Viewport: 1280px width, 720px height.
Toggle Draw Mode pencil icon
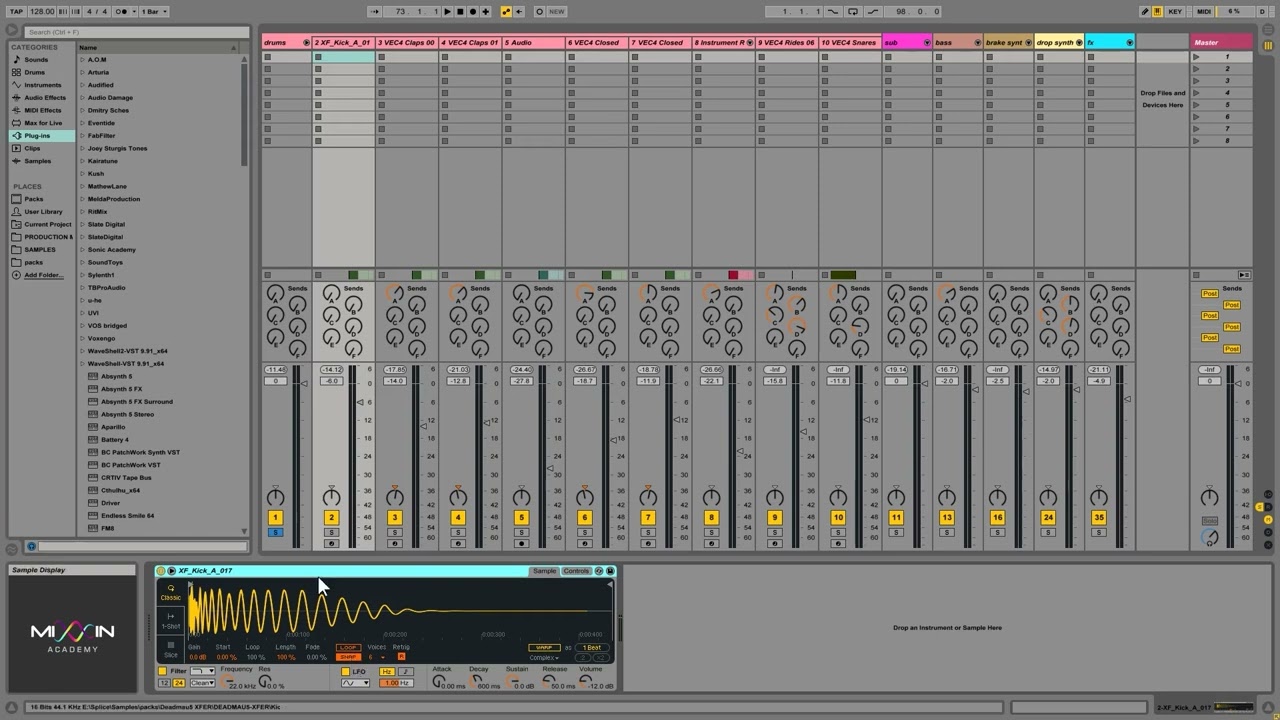tap(1145, 11)
